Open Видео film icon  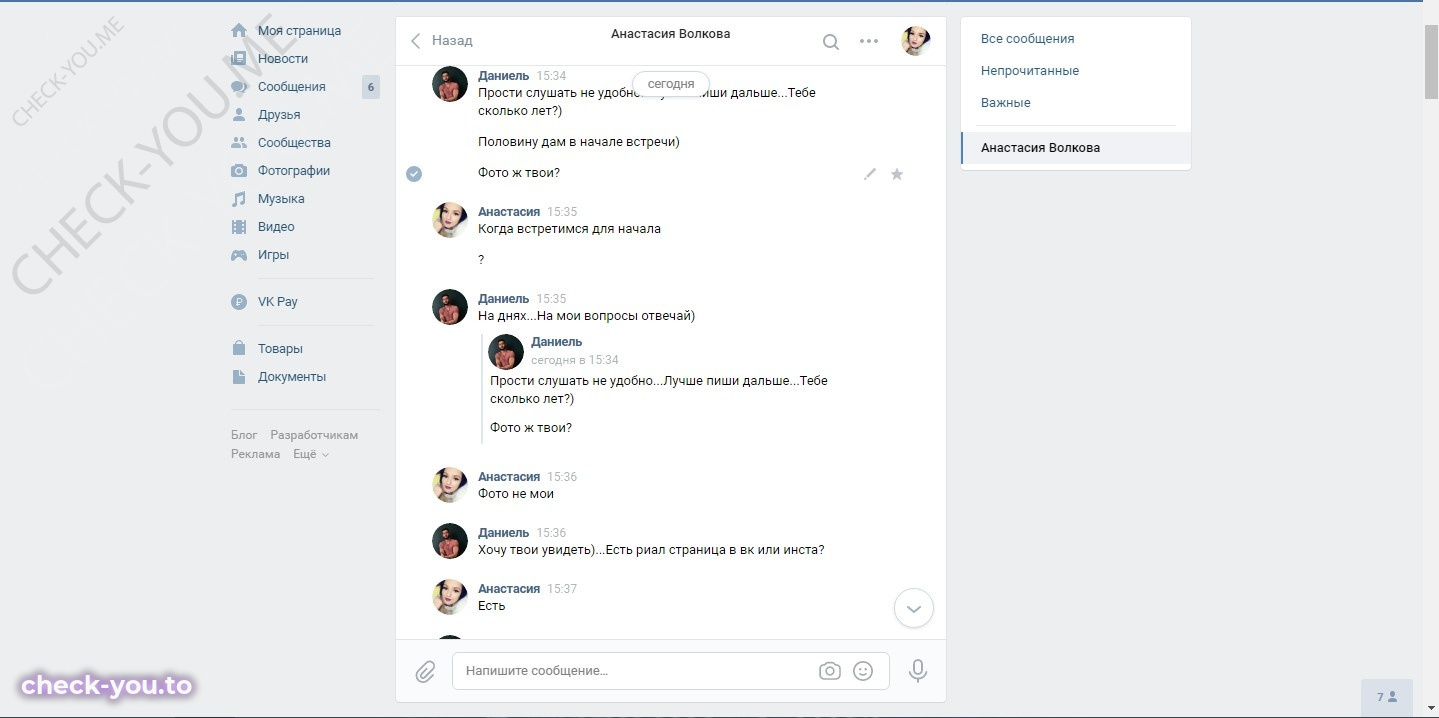click(239, 227)
